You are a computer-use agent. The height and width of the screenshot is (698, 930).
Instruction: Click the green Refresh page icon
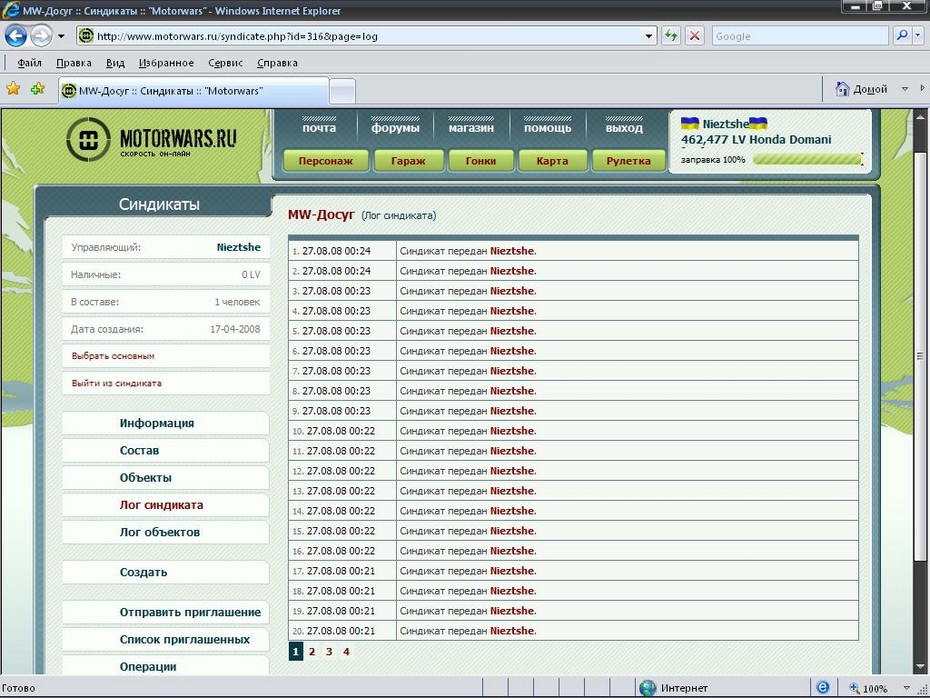(x=671, y=36)
